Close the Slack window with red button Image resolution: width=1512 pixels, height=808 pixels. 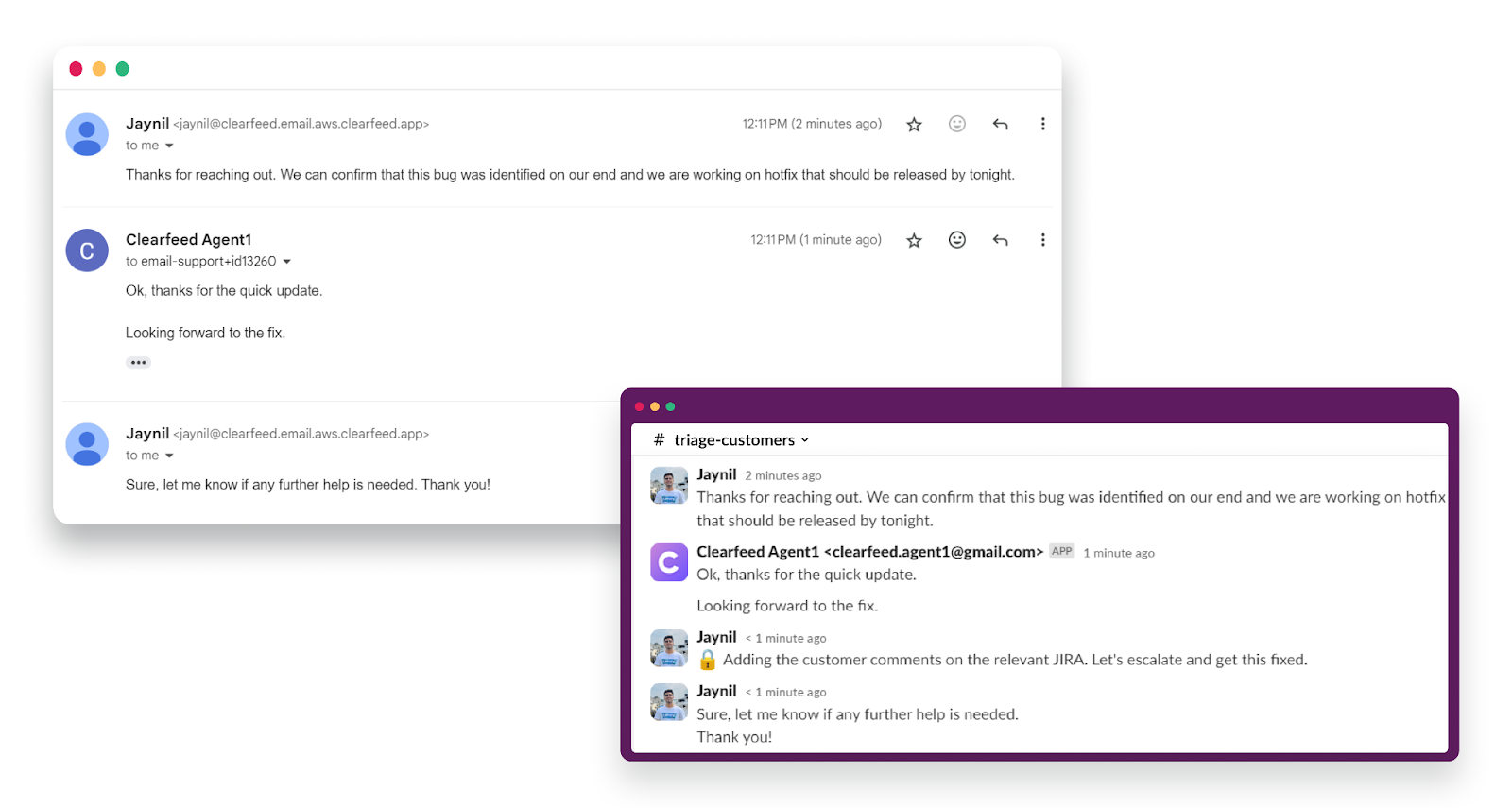(640, 406)
